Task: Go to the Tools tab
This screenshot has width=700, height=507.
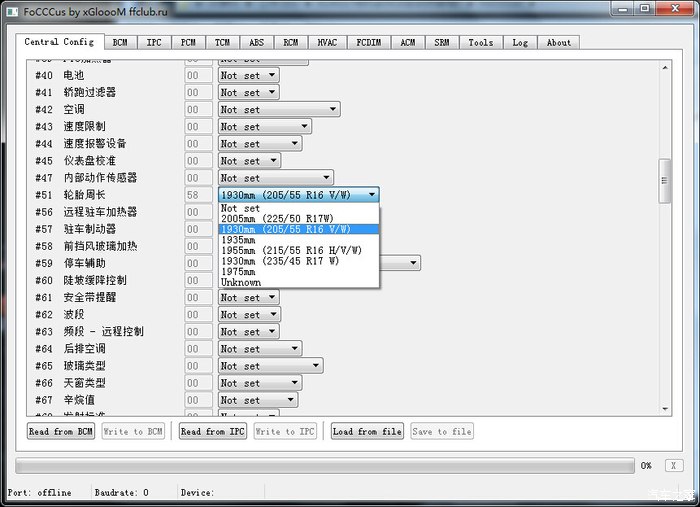Action: click(481, 43)
